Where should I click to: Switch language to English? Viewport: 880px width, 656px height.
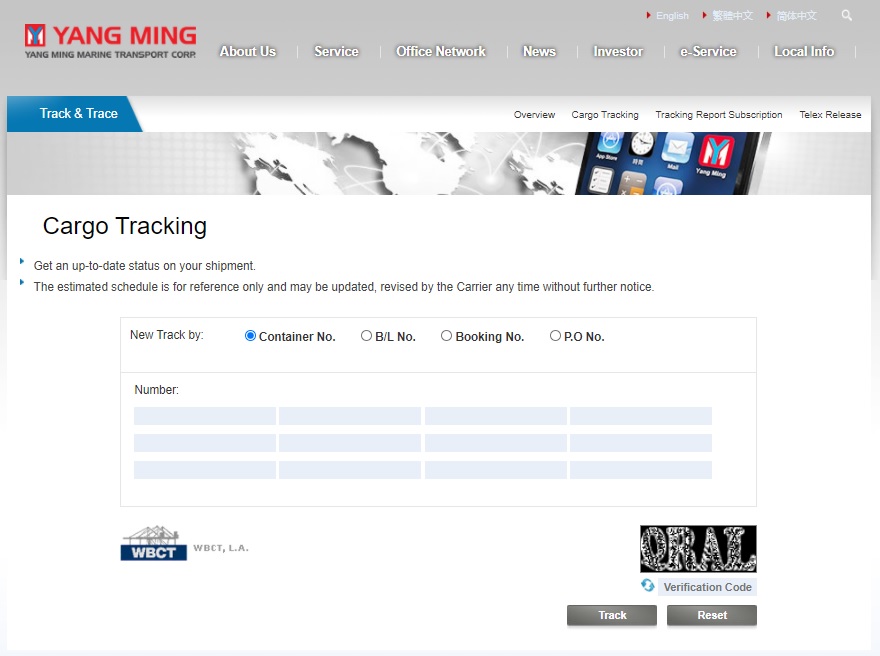672,16
